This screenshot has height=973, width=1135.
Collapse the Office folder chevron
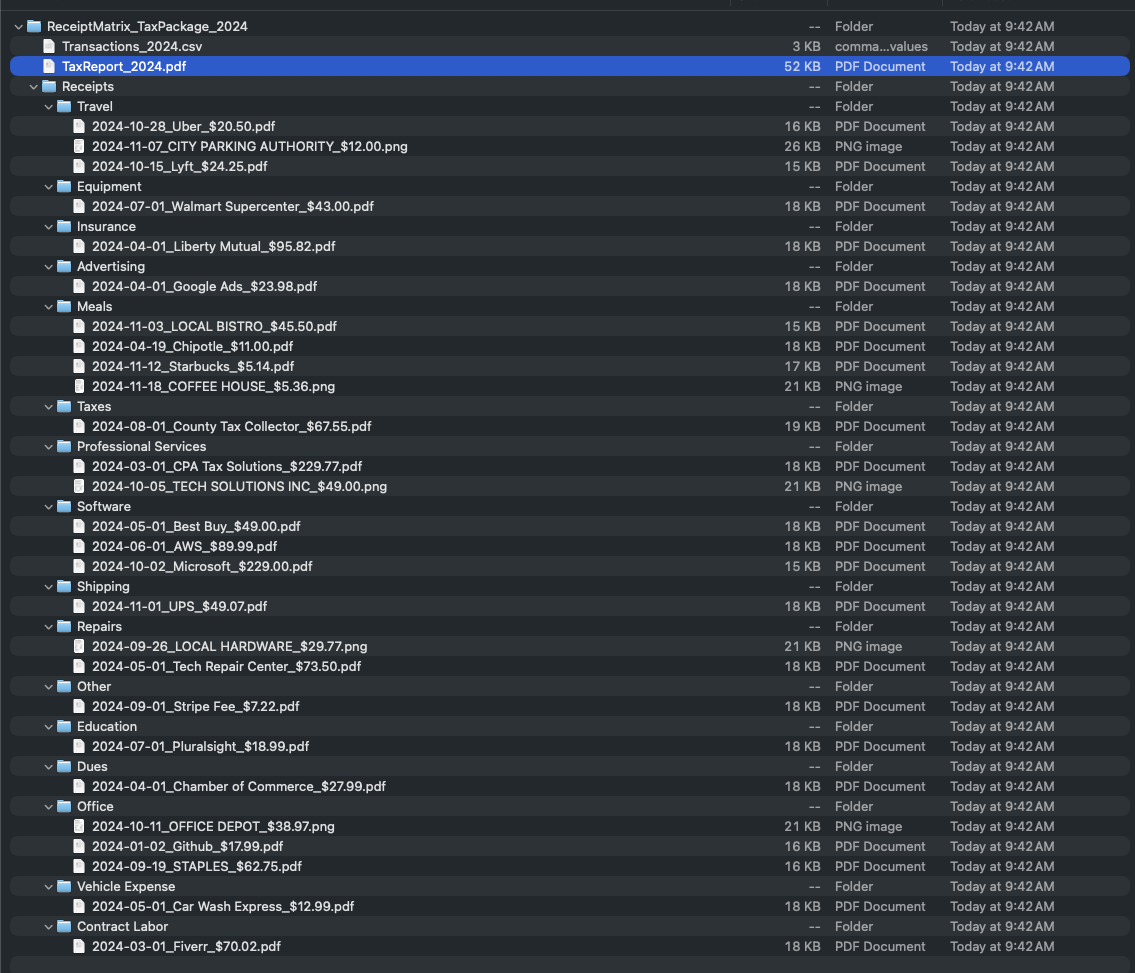pos(48,806)
